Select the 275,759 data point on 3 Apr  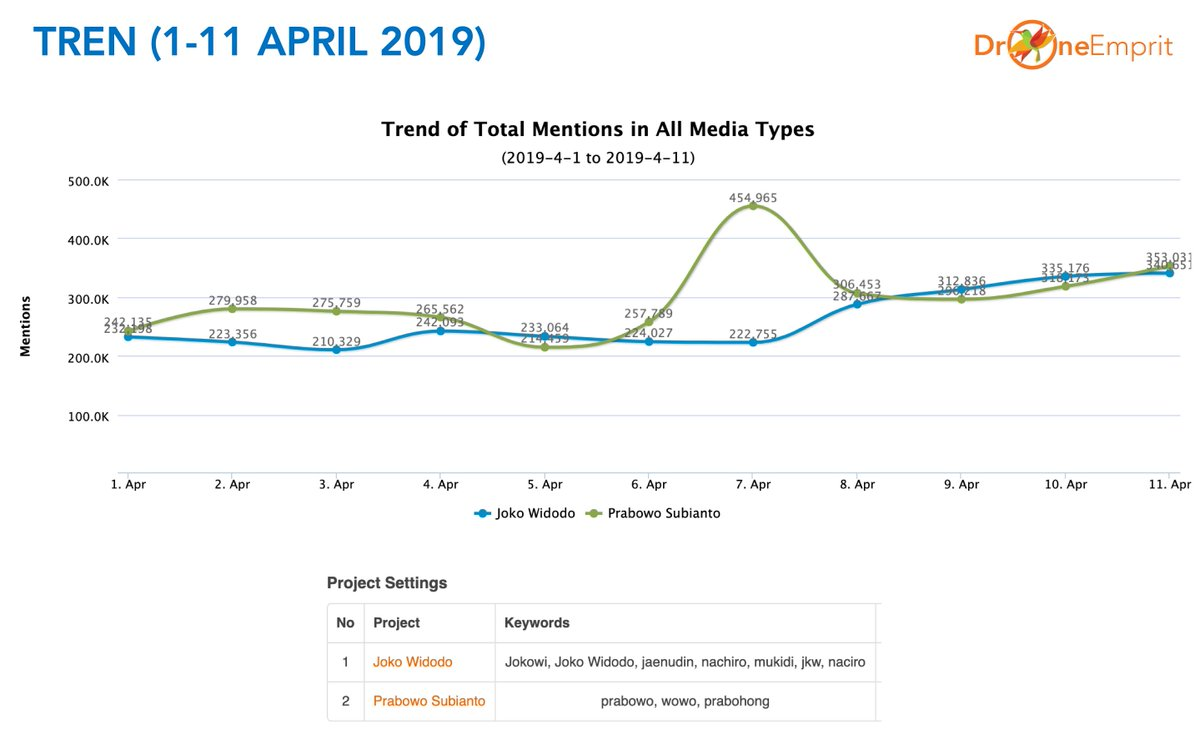coord(336,311)
